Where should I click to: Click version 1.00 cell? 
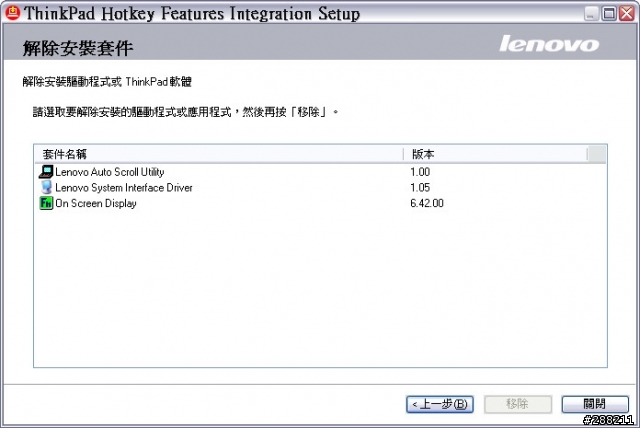tap(420, 172)
